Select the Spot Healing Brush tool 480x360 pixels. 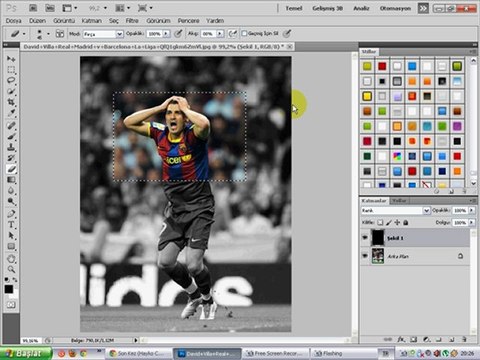[x=11, y=126]
